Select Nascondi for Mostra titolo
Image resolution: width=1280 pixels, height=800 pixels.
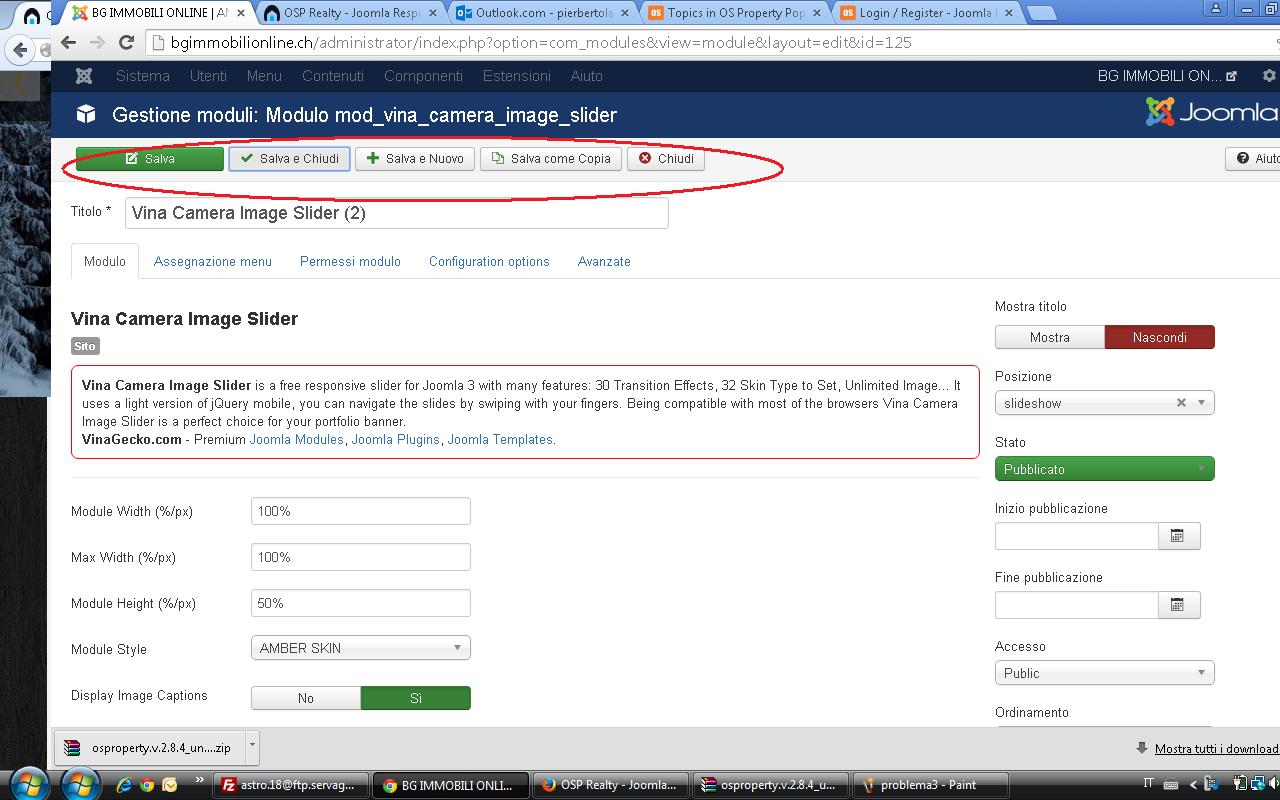click(x=1160, y=337)
